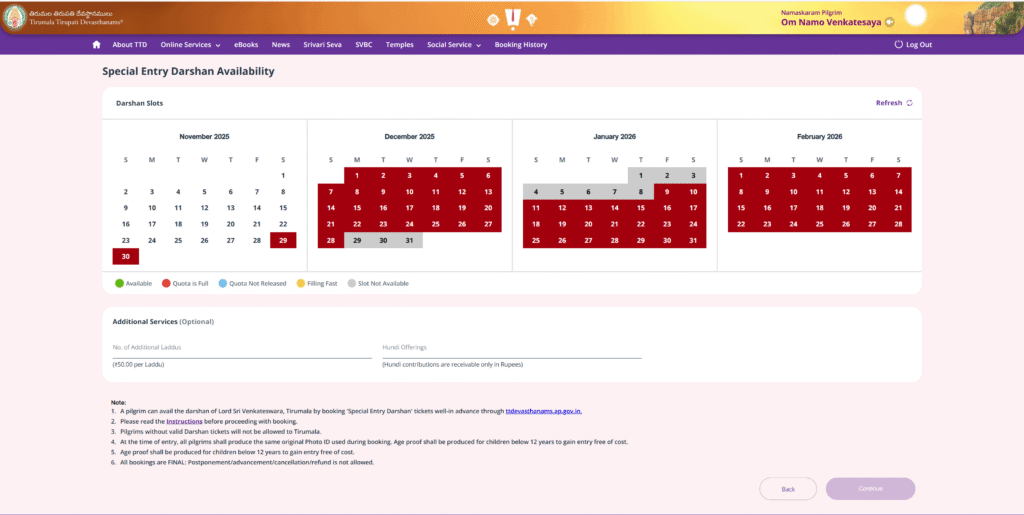Select November 29 in calendar
Viewport: 1024px width, 515px height.
[283, 240]
